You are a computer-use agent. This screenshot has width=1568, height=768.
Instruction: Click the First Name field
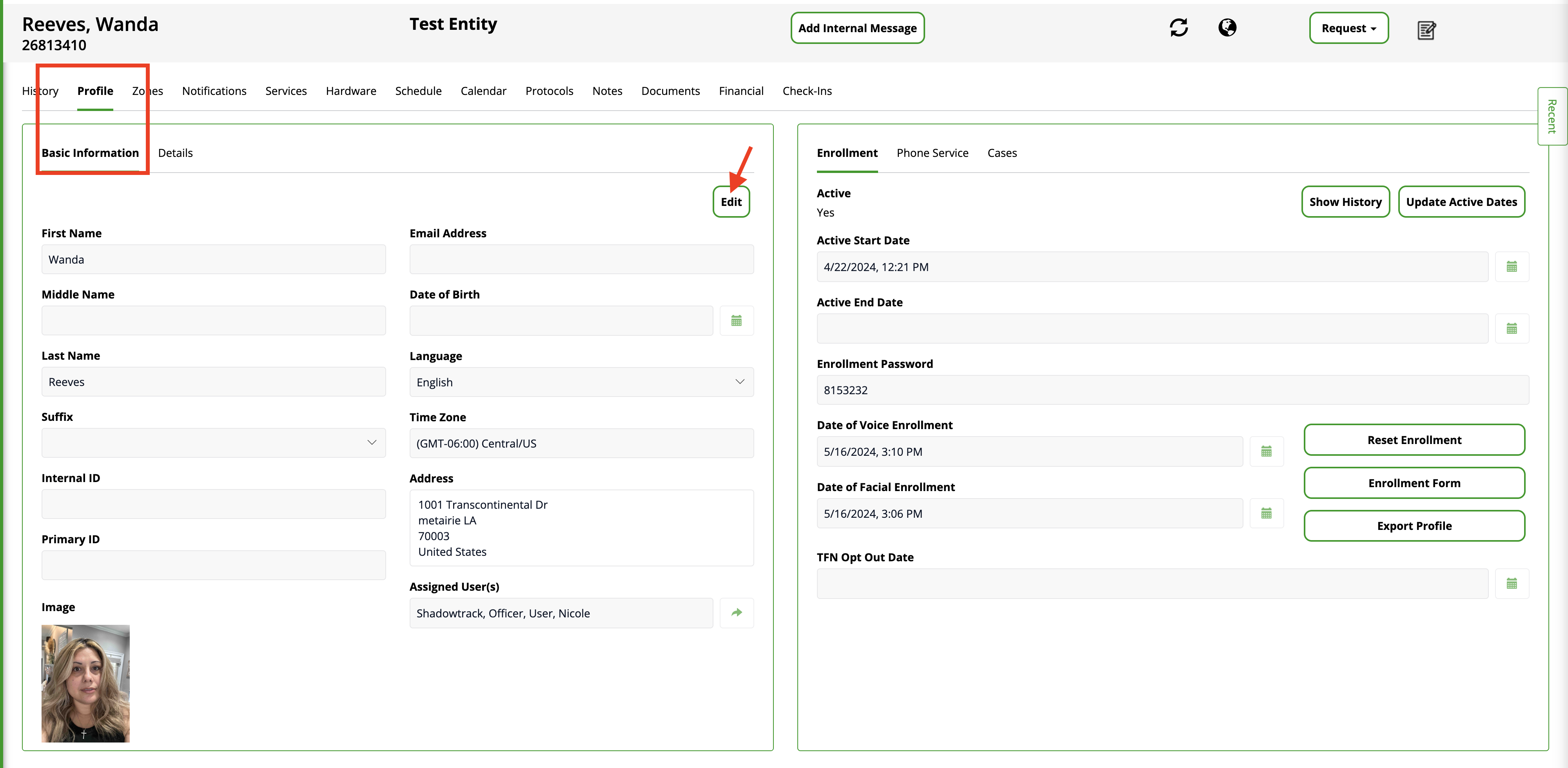click(x=213, y=259)
